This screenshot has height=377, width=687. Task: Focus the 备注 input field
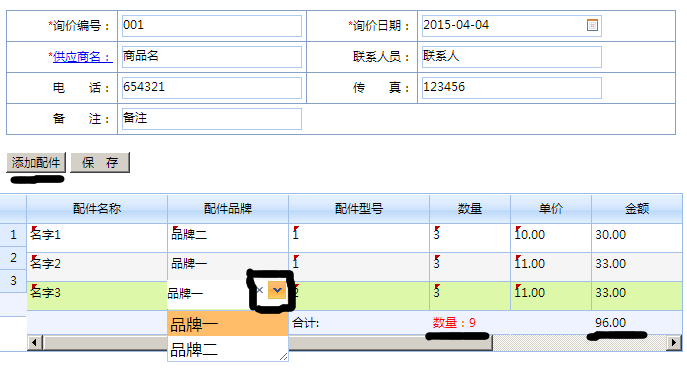(x=212, y=119)
